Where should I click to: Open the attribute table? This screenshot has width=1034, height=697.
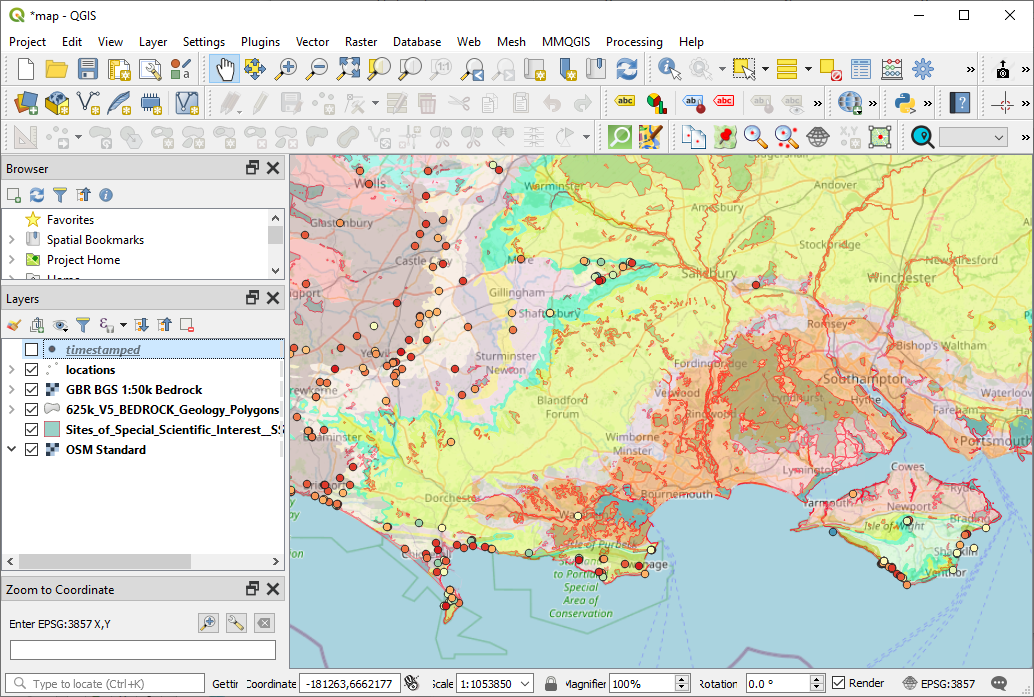coord(861,69)
